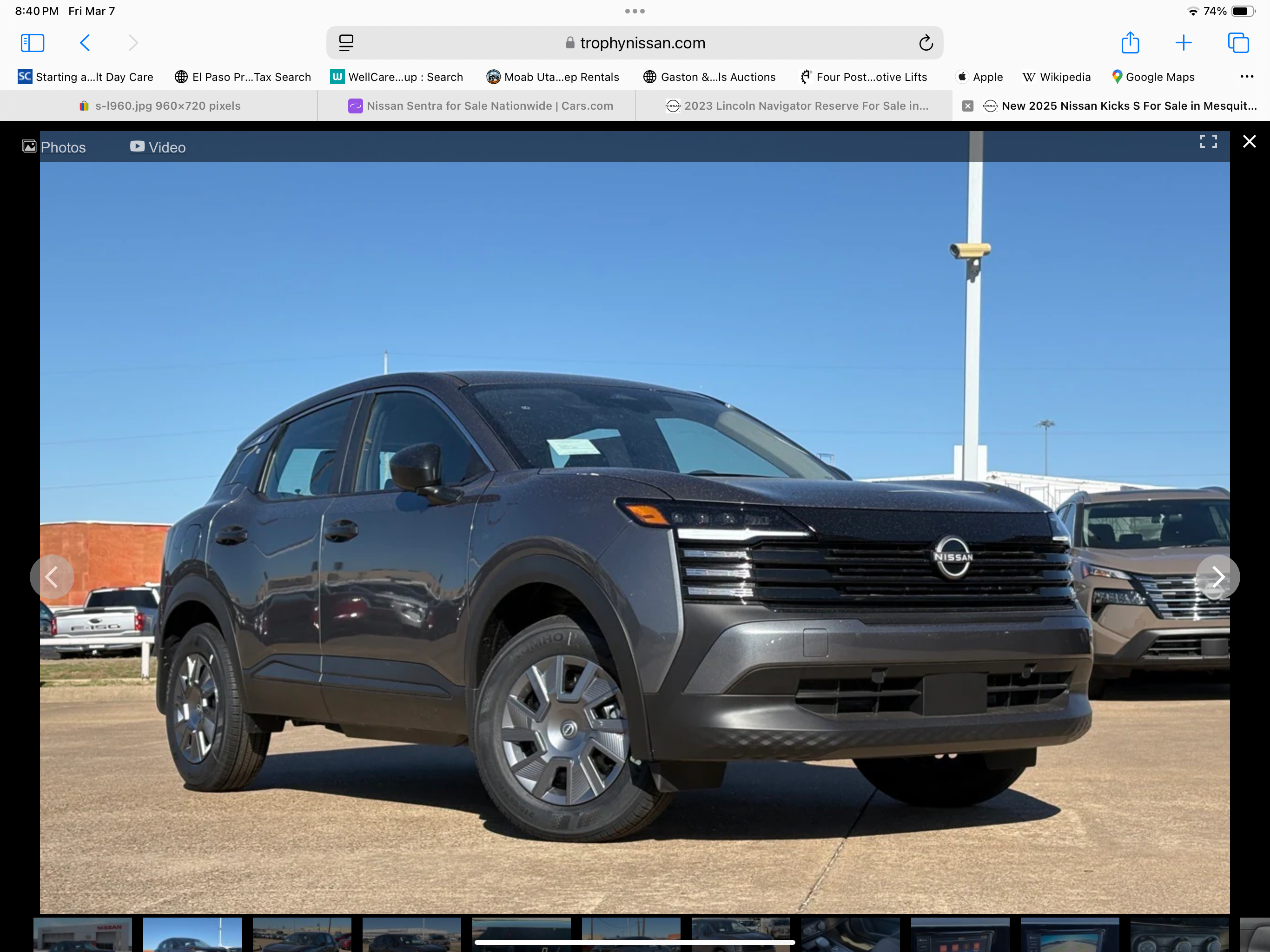This screenshot has height=952, width=1270.
Task: Open the Apple bookmark
Action: click(x=979, y=77)
